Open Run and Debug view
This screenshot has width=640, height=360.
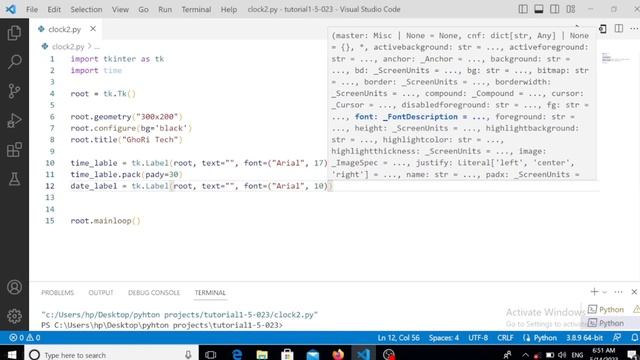click(x=14, y=120)
